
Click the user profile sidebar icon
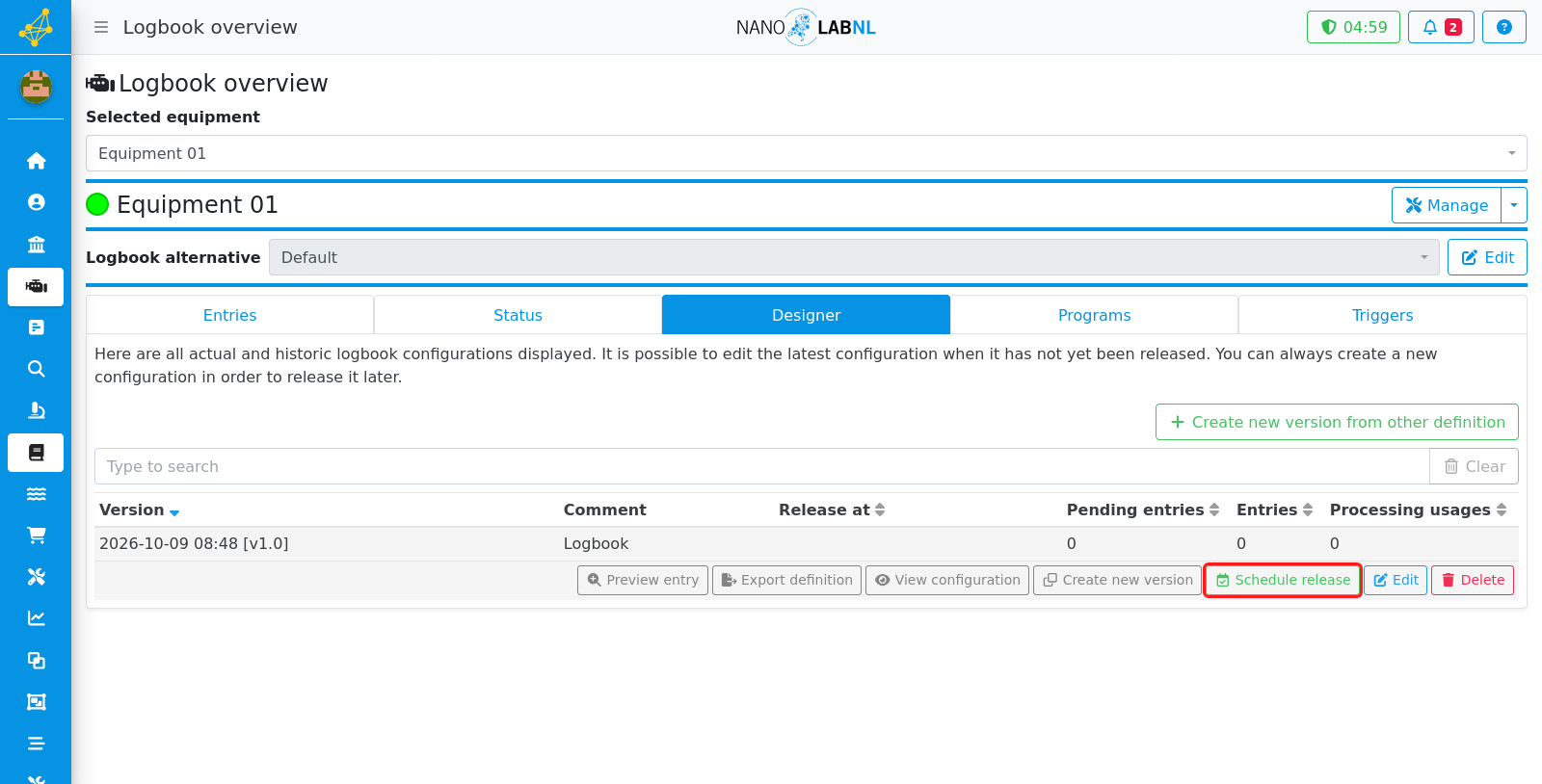36,202
